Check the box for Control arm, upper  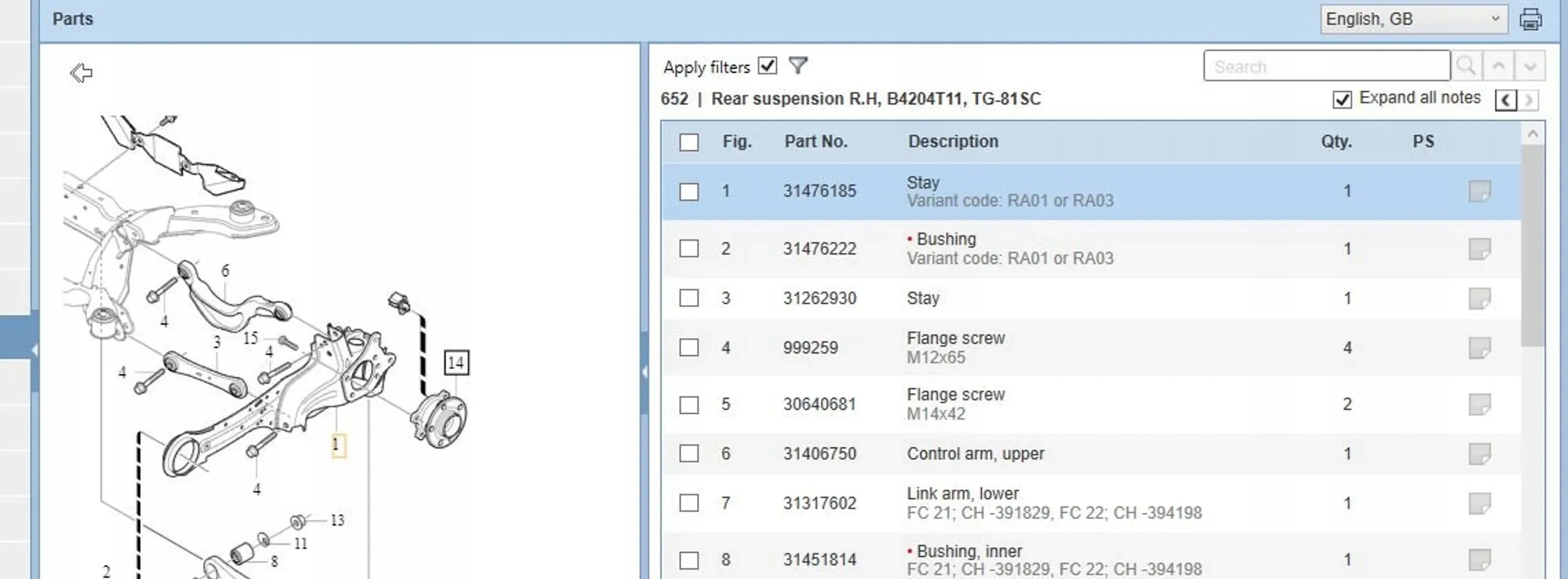[689, 454]
